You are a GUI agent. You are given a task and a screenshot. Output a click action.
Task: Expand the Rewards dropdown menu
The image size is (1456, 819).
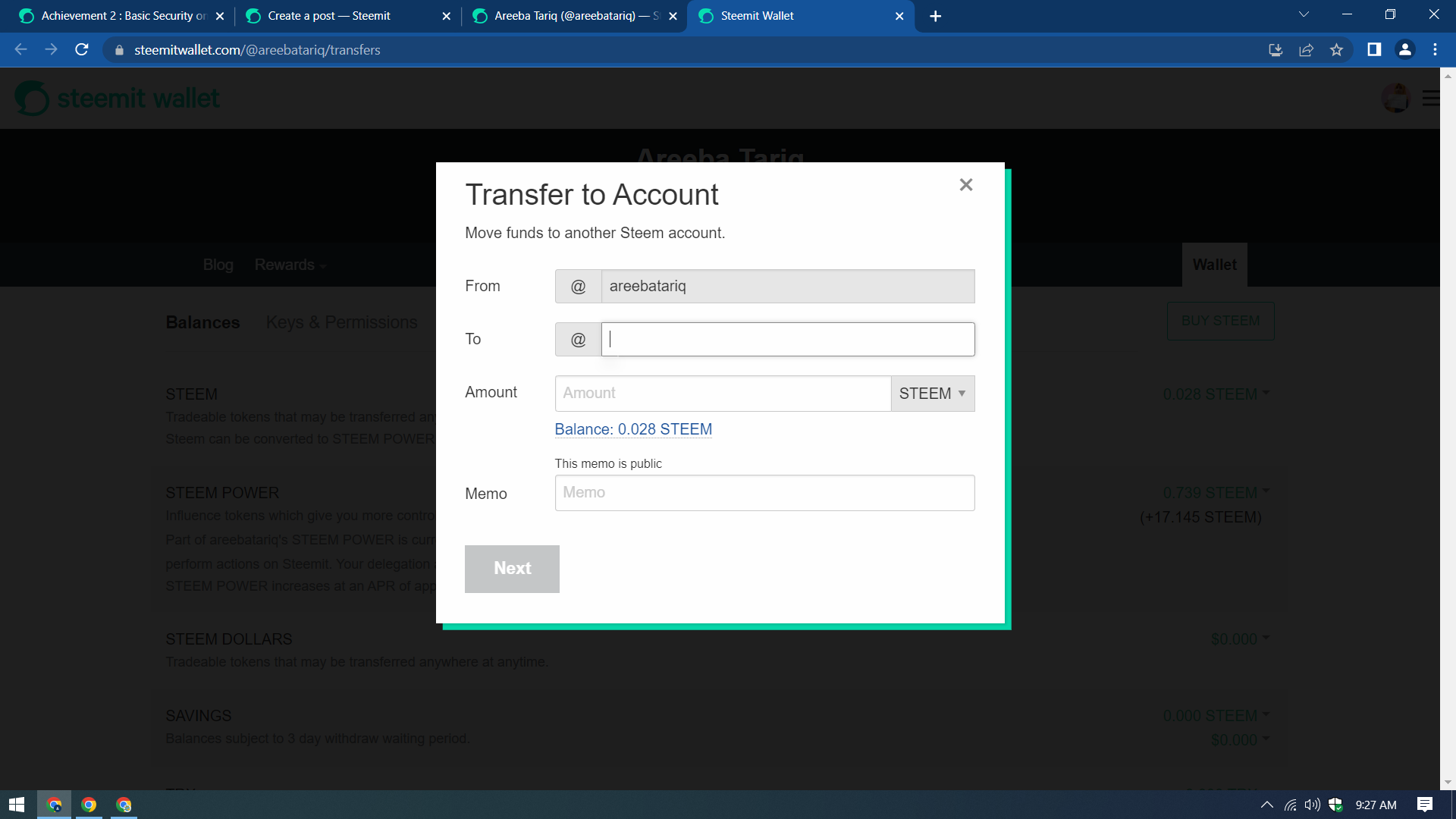click(x=290, y=265)
